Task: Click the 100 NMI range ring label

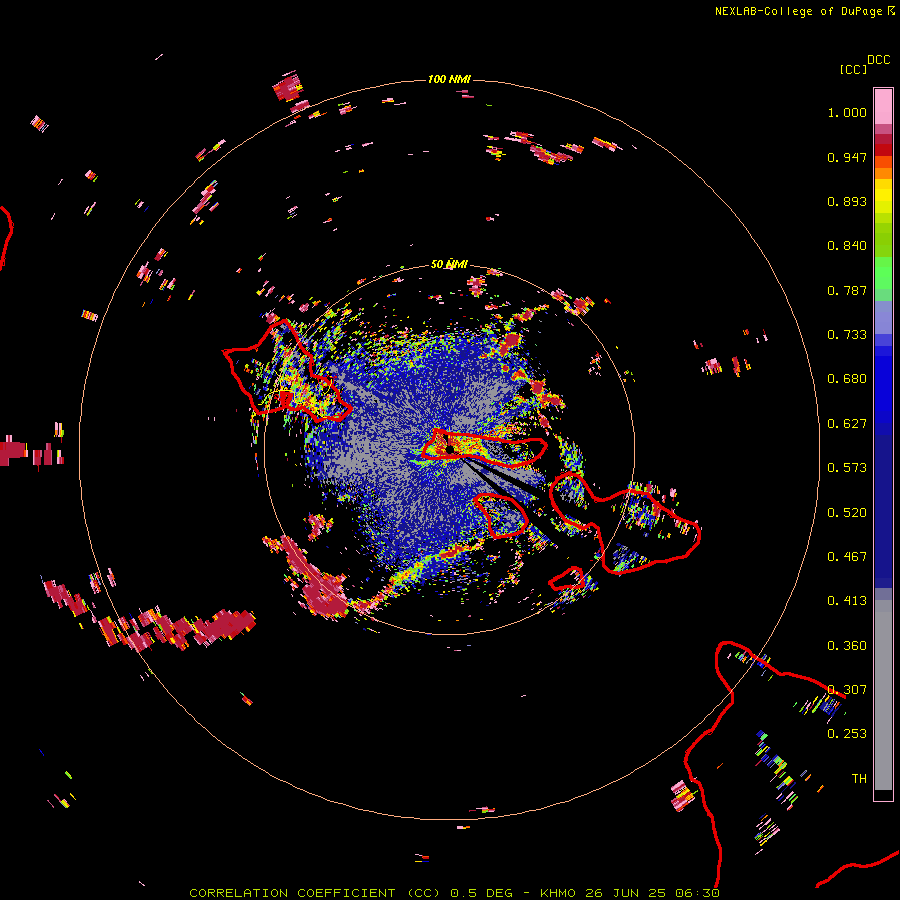Action: click(x=449, y=79)
